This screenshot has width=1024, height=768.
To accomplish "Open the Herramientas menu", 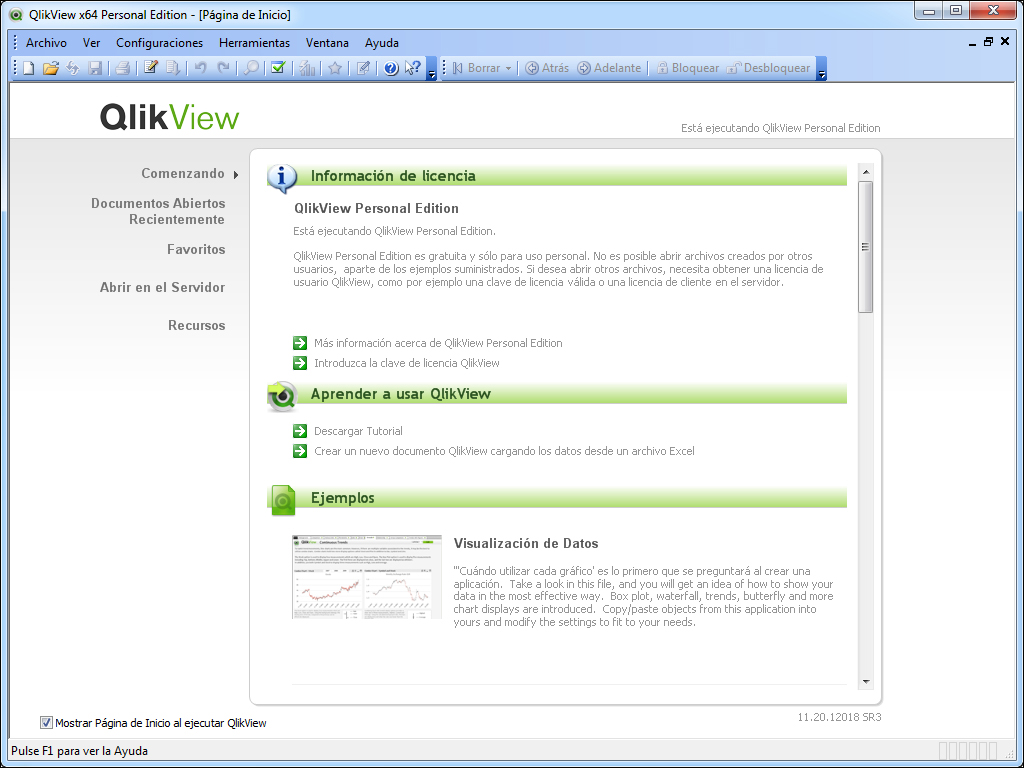I will (x=254, y=43).
